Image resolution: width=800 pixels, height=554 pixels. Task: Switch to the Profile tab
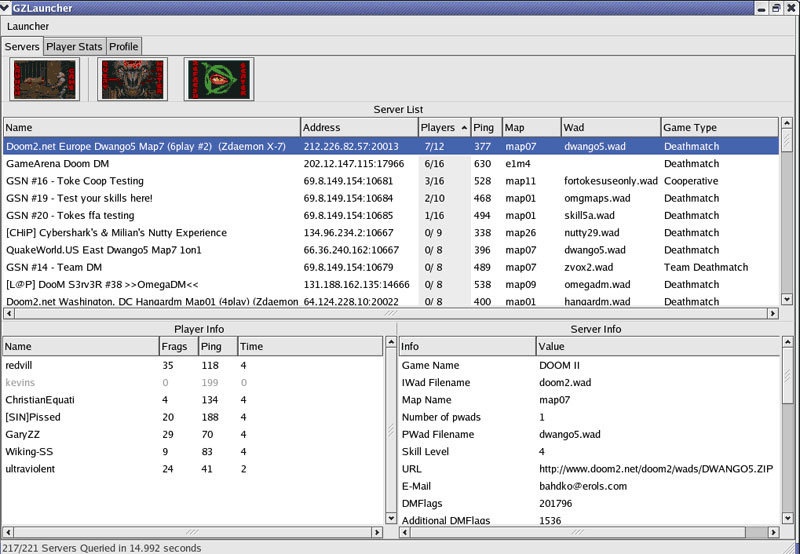click(124, 46)
